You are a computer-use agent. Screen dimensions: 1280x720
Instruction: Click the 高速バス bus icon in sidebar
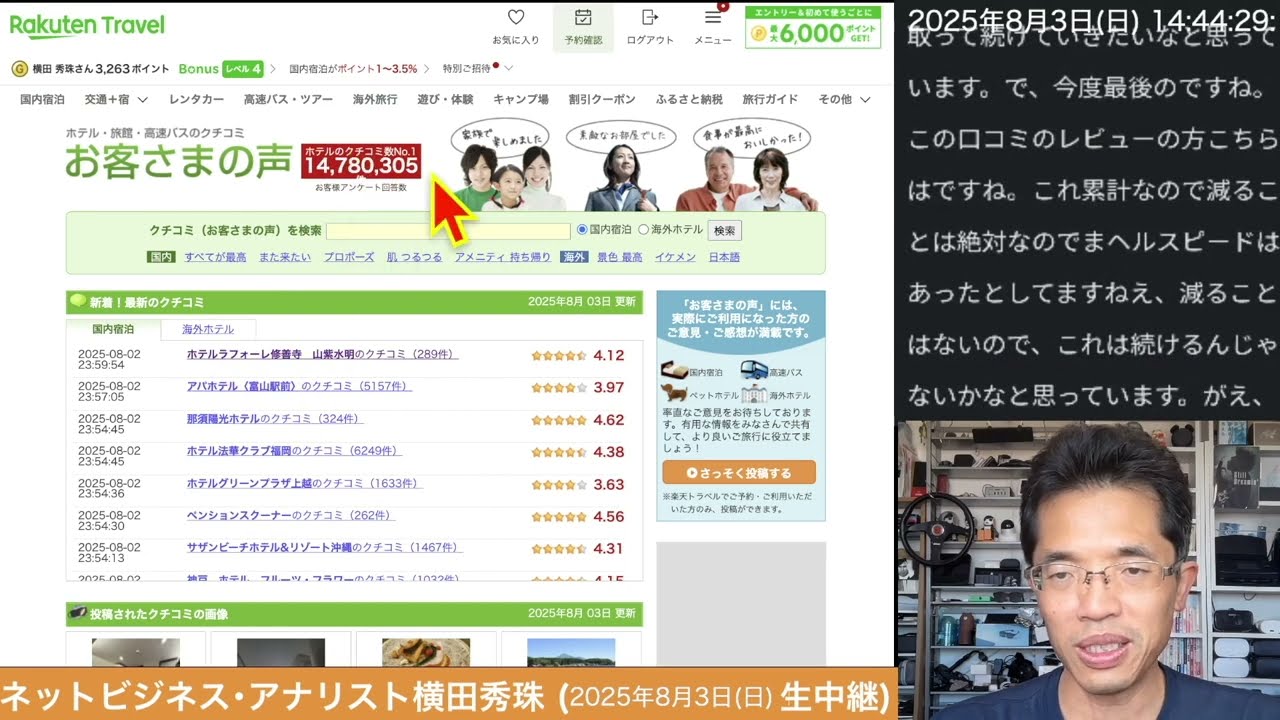tap(754, 371)
